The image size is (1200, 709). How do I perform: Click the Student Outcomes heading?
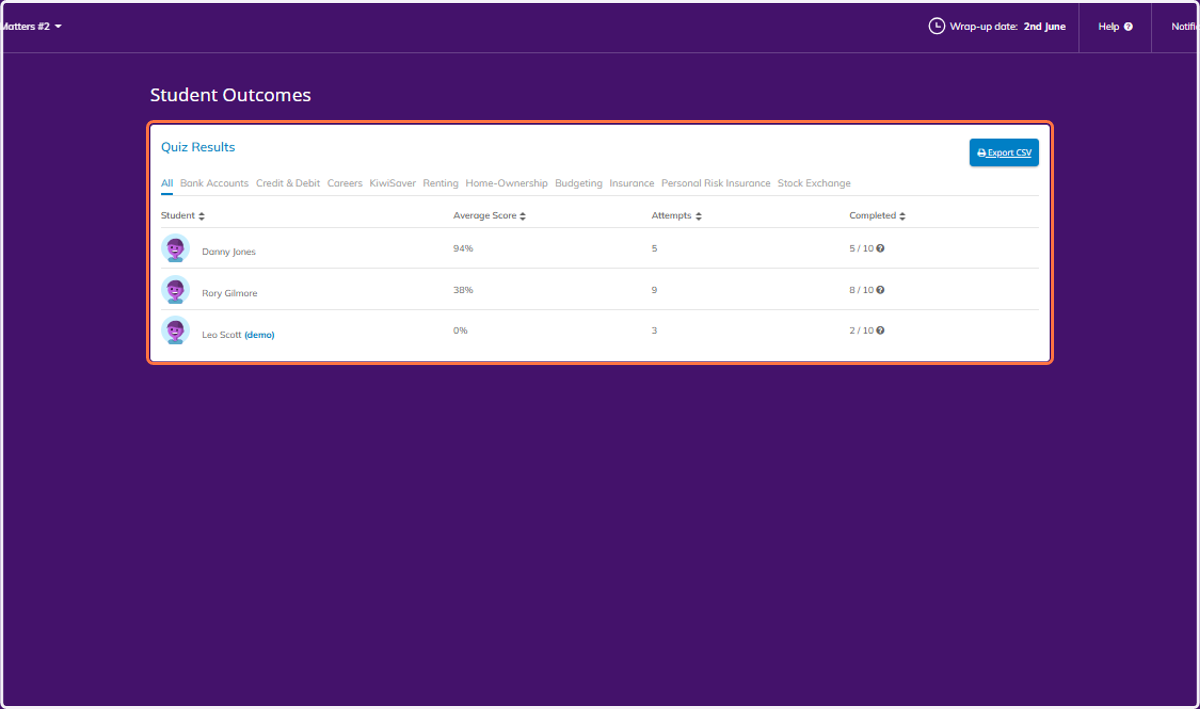(x=230, y=95)
